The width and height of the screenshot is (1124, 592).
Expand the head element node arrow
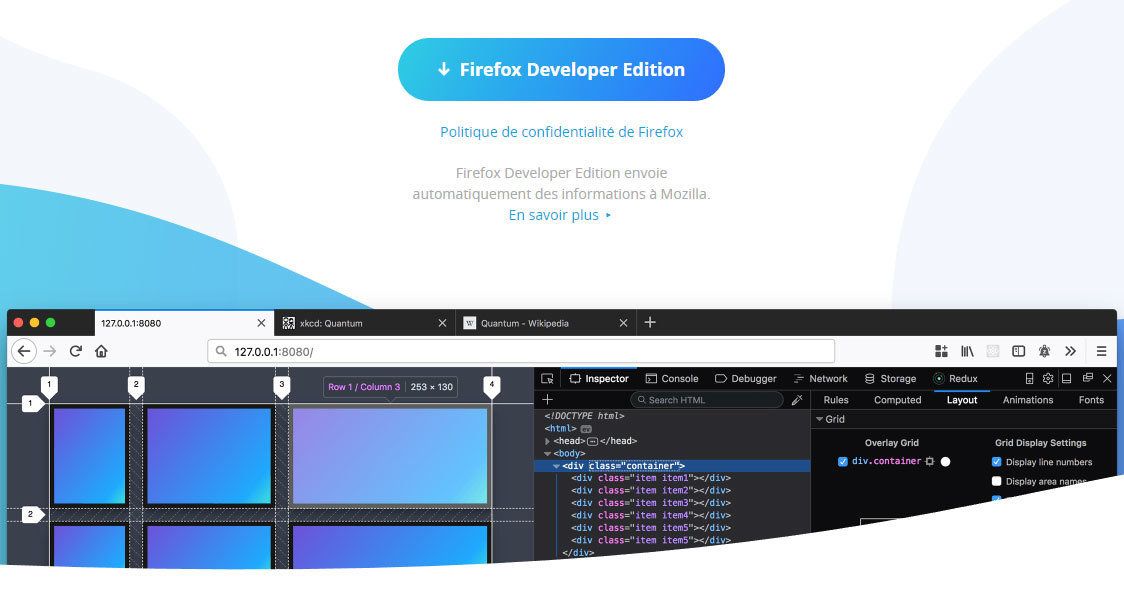pos(548,441)
